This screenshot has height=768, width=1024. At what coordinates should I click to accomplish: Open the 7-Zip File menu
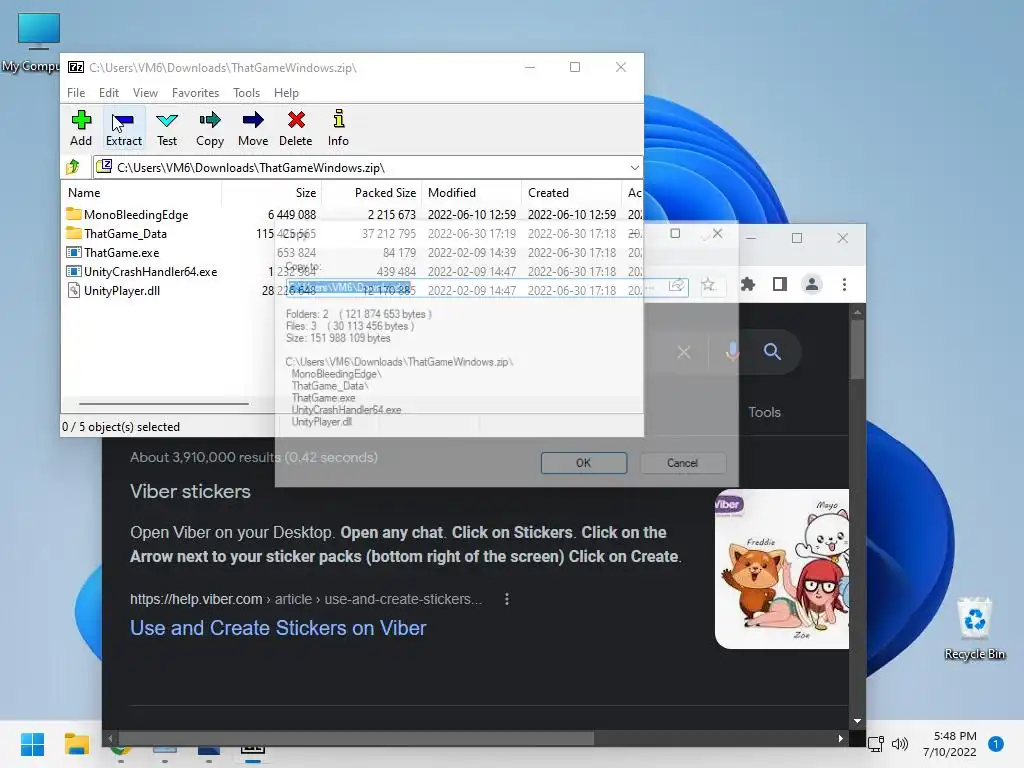(76, 93)
